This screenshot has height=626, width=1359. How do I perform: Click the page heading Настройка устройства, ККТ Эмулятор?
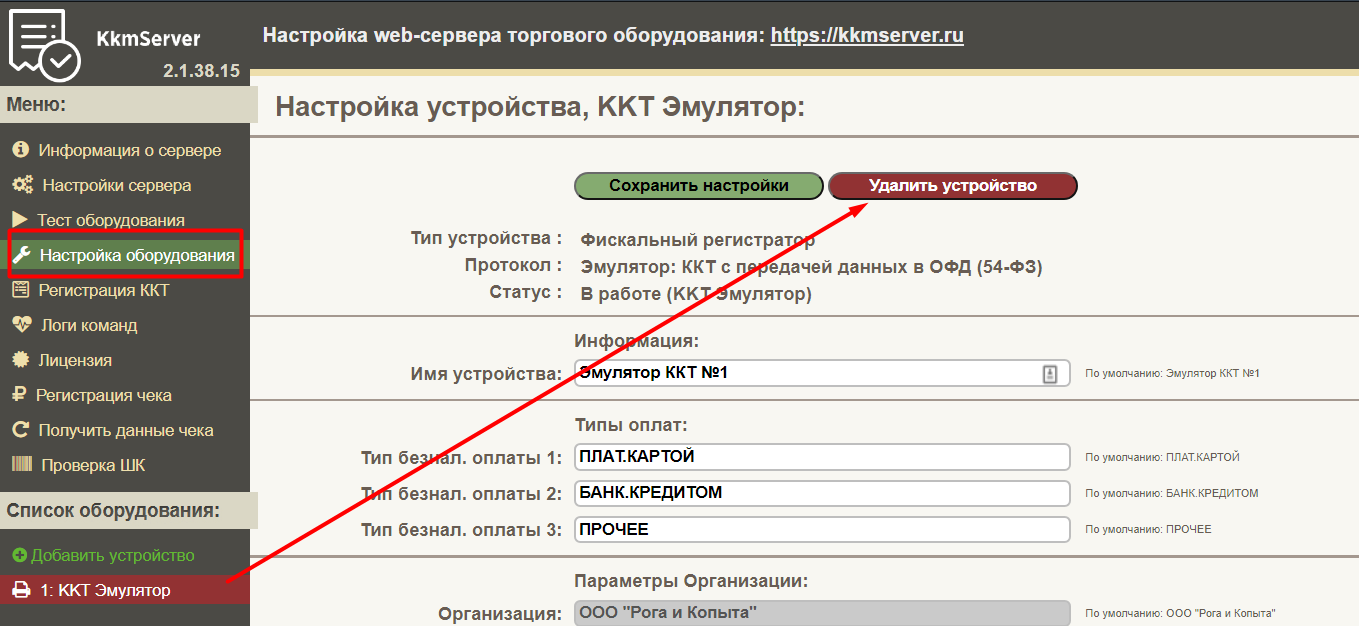540,107
